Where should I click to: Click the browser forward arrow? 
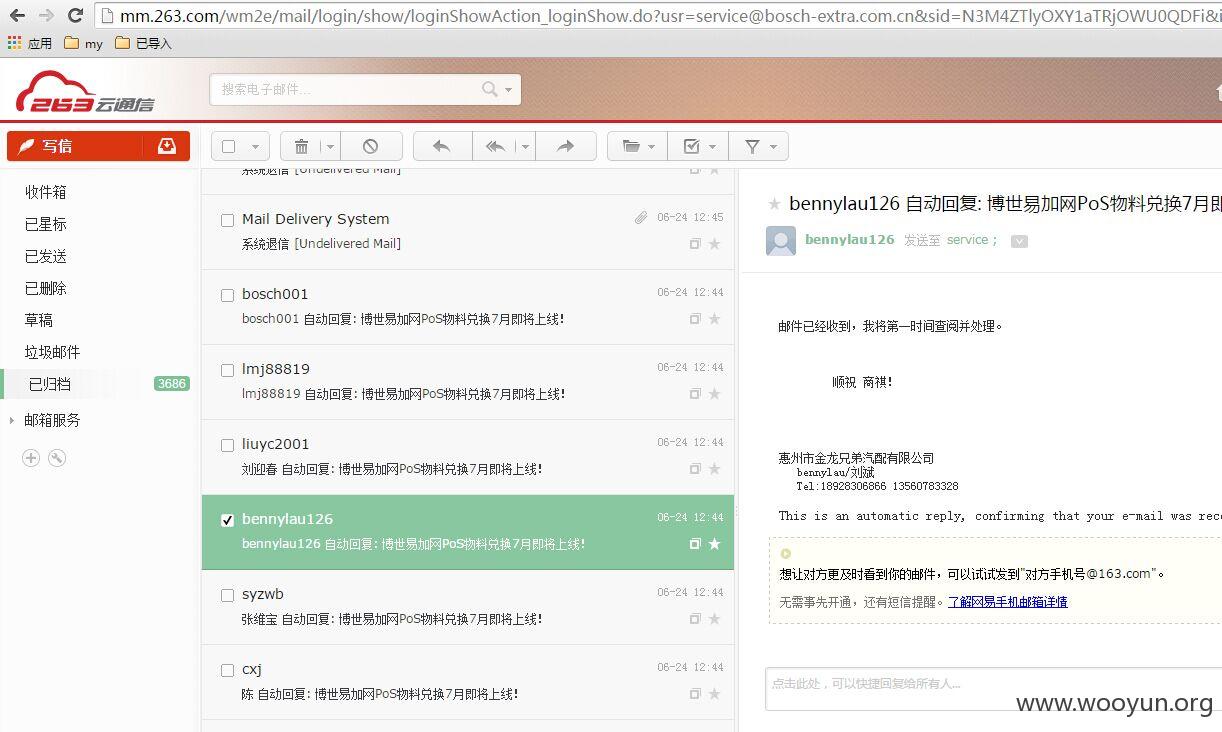pos(46,15)
